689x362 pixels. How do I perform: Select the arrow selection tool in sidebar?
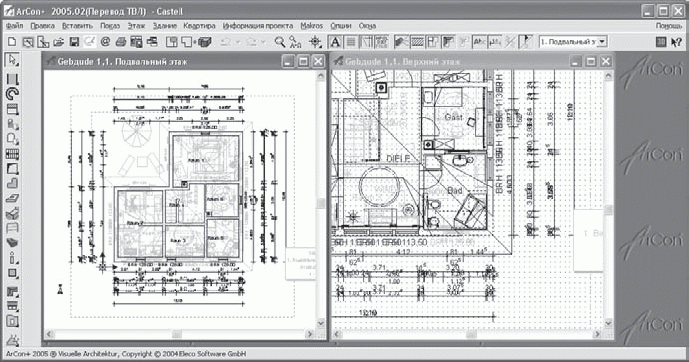[x=12, y=59]
